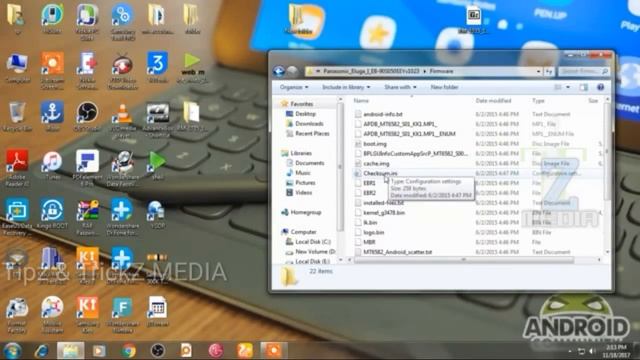This screenshot has height=360, width=640.
Task: Click the New folder button
Action: (x=444, y=87)
